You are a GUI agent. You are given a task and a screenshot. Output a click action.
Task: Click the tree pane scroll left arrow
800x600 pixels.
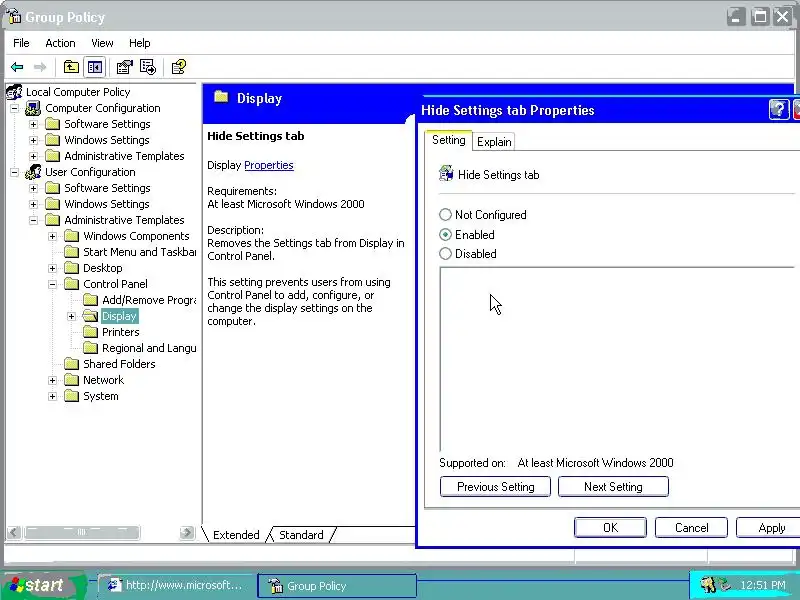(x=14, y=532)
